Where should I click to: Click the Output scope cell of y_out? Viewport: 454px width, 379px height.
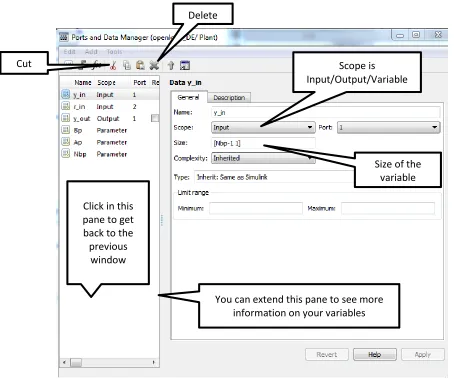(108, 119)
